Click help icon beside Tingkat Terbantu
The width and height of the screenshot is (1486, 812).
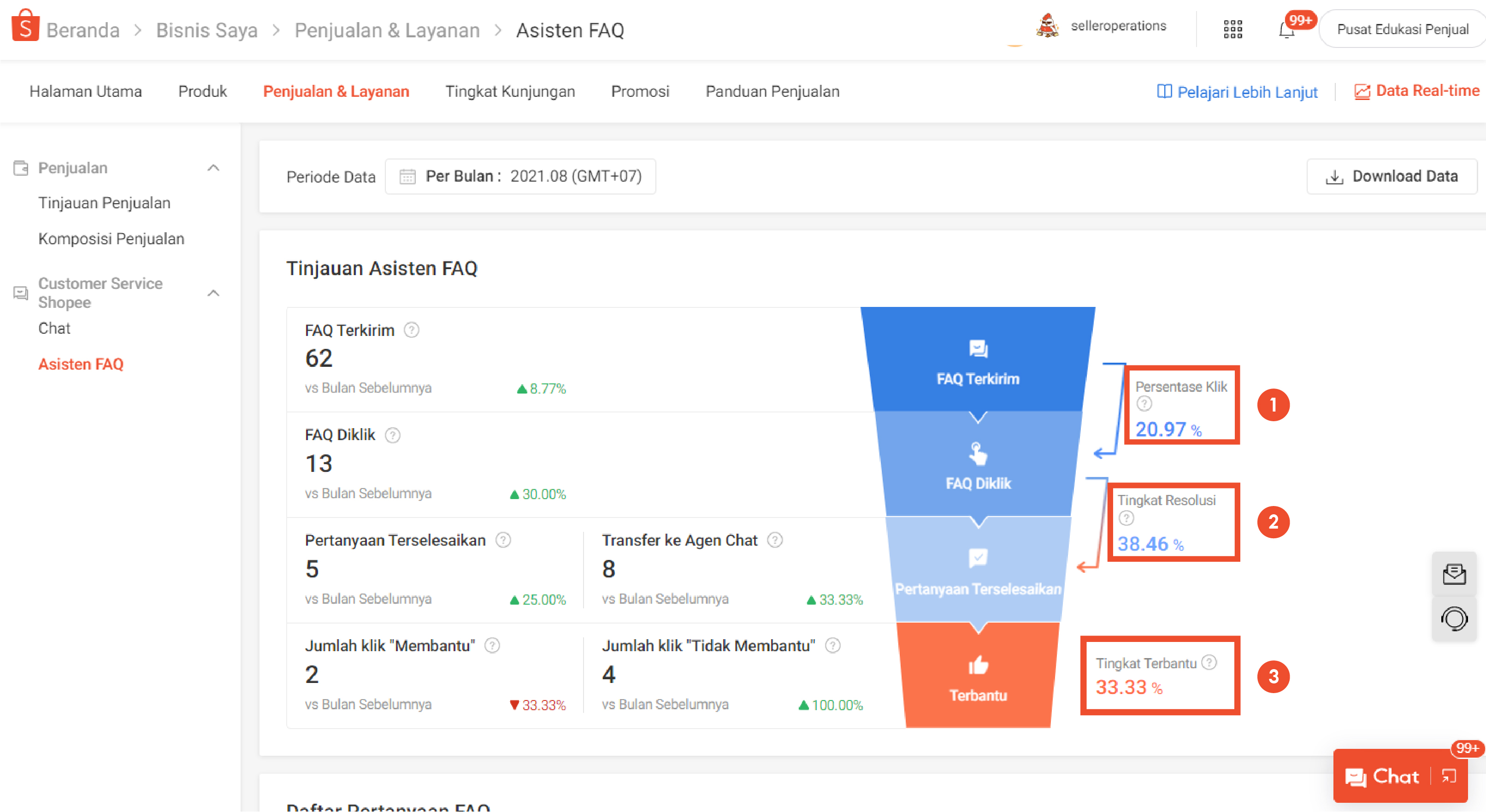click(x=1209, y=662)
